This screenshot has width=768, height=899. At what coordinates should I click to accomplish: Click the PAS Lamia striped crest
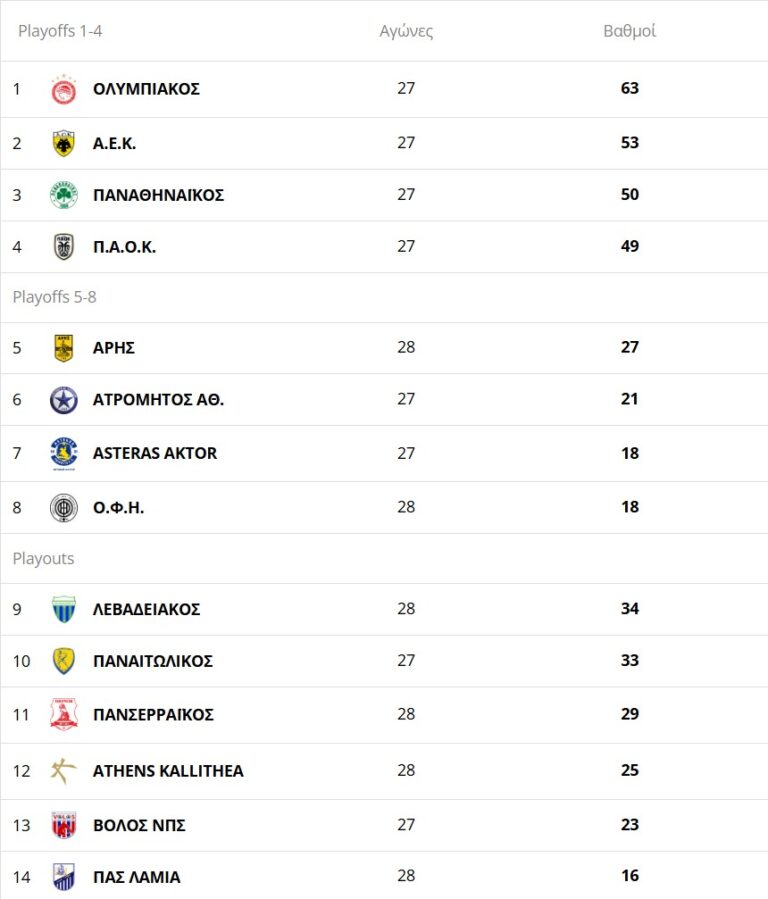(x=64, y=877)
